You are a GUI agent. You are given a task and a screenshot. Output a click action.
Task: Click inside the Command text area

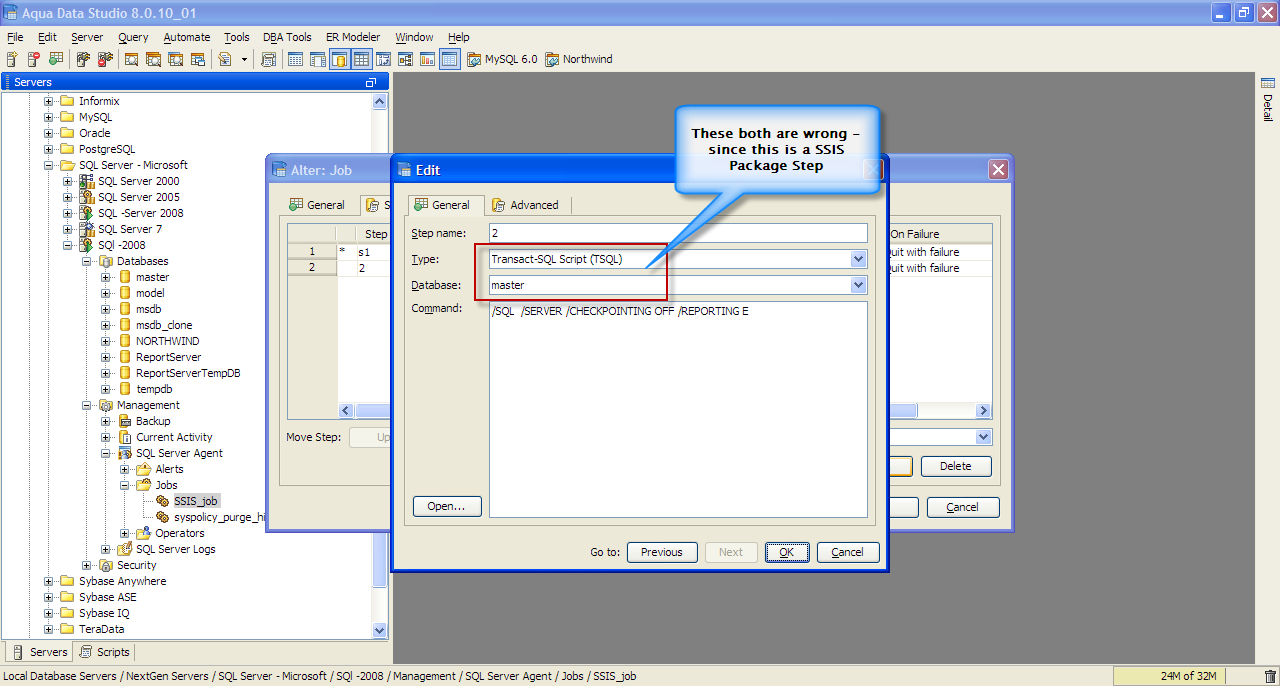678,410
